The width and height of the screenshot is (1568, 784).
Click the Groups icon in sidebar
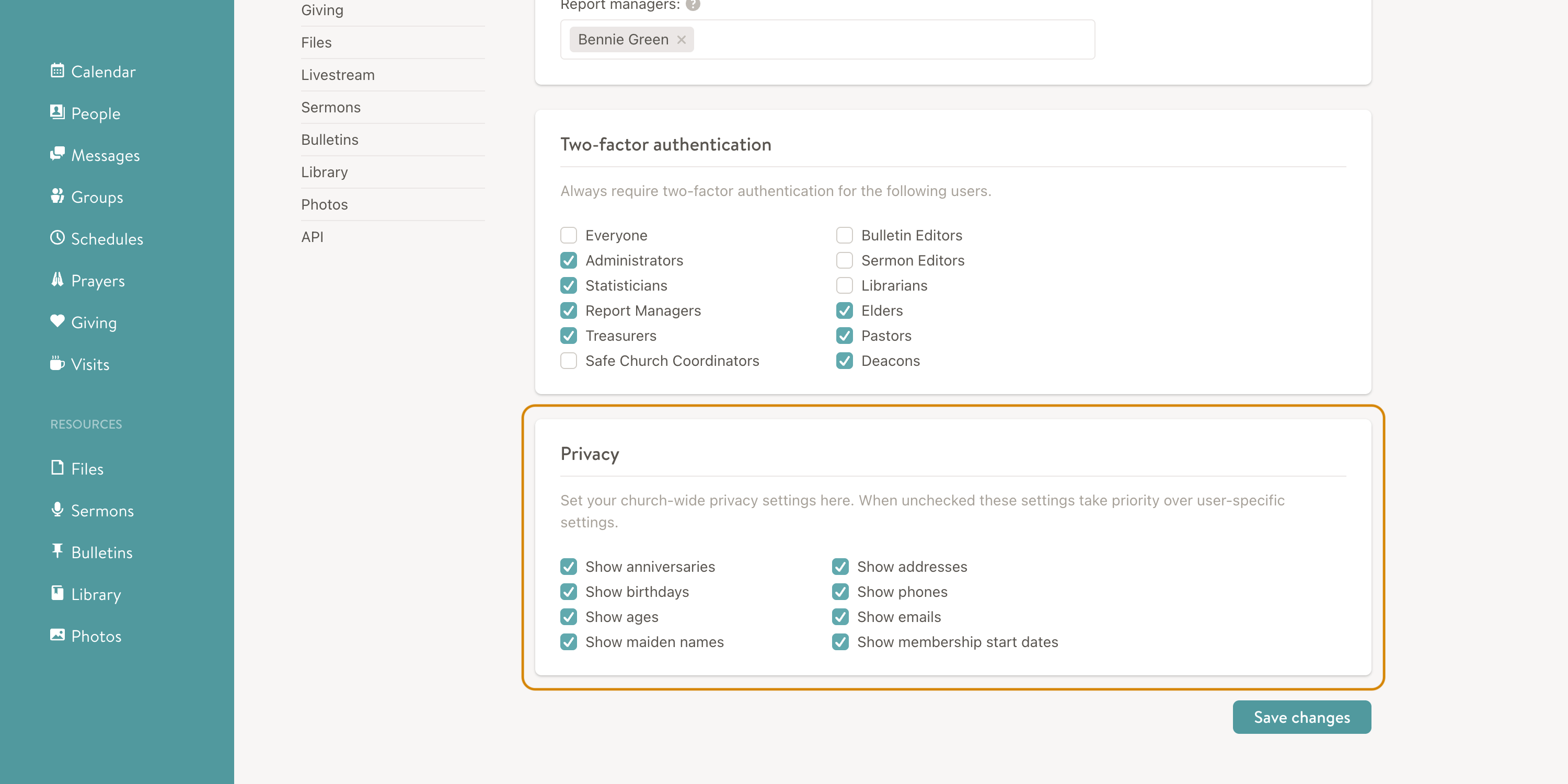point(57,196)
